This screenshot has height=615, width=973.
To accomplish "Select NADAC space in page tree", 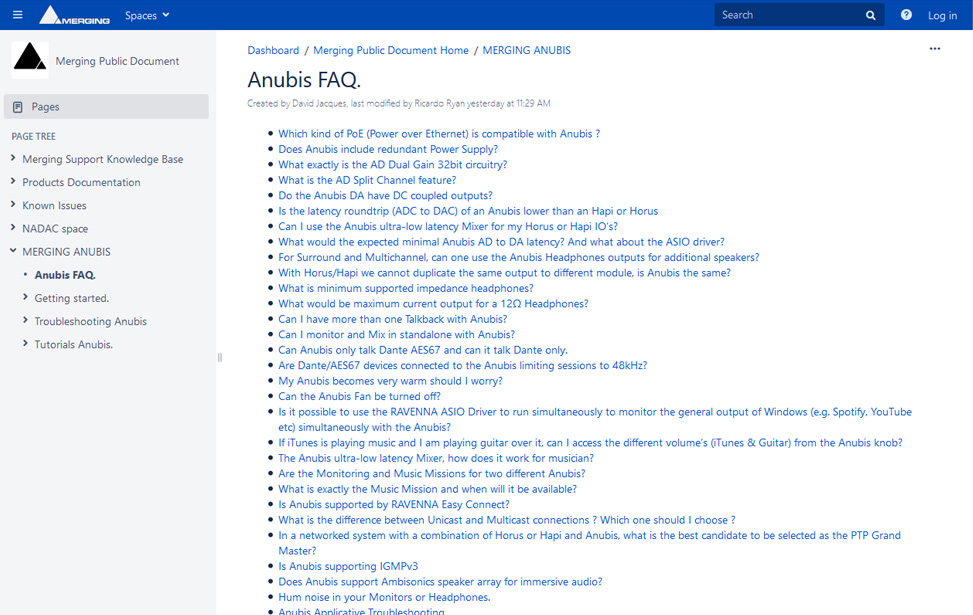I will pyautogui.click(x=55, y=229).
